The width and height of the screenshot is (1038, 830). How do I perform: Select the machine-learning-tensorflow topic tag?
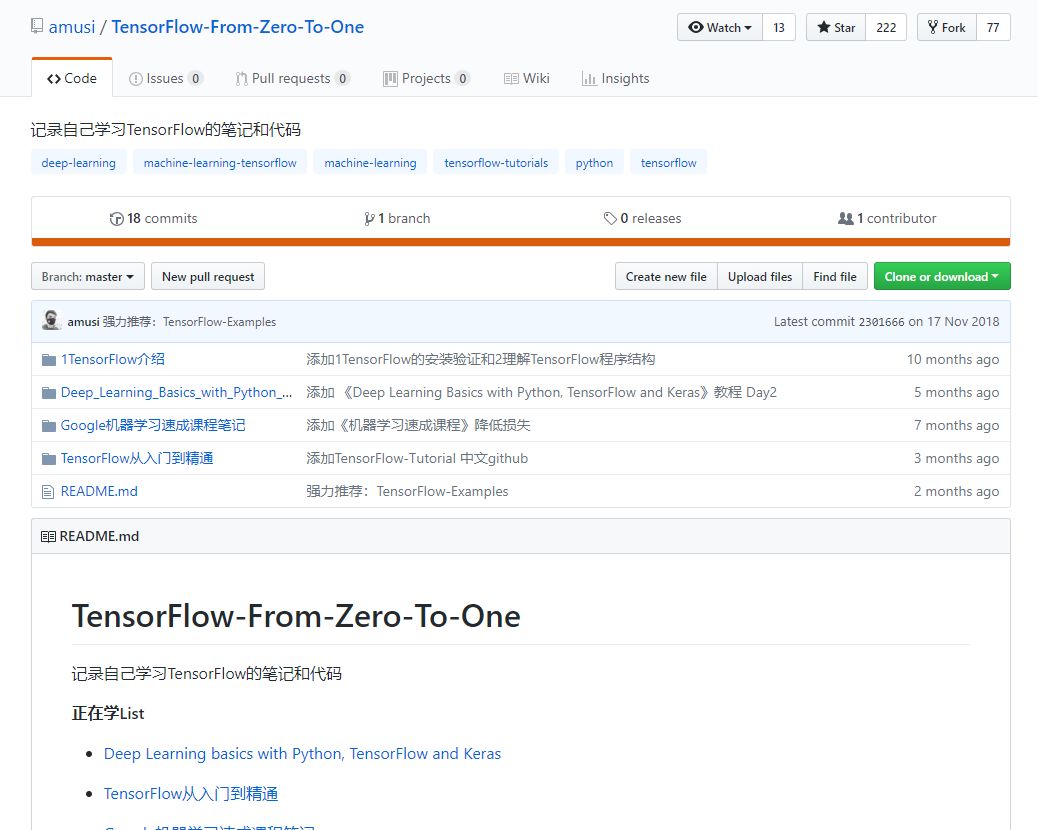pos(220,163)
